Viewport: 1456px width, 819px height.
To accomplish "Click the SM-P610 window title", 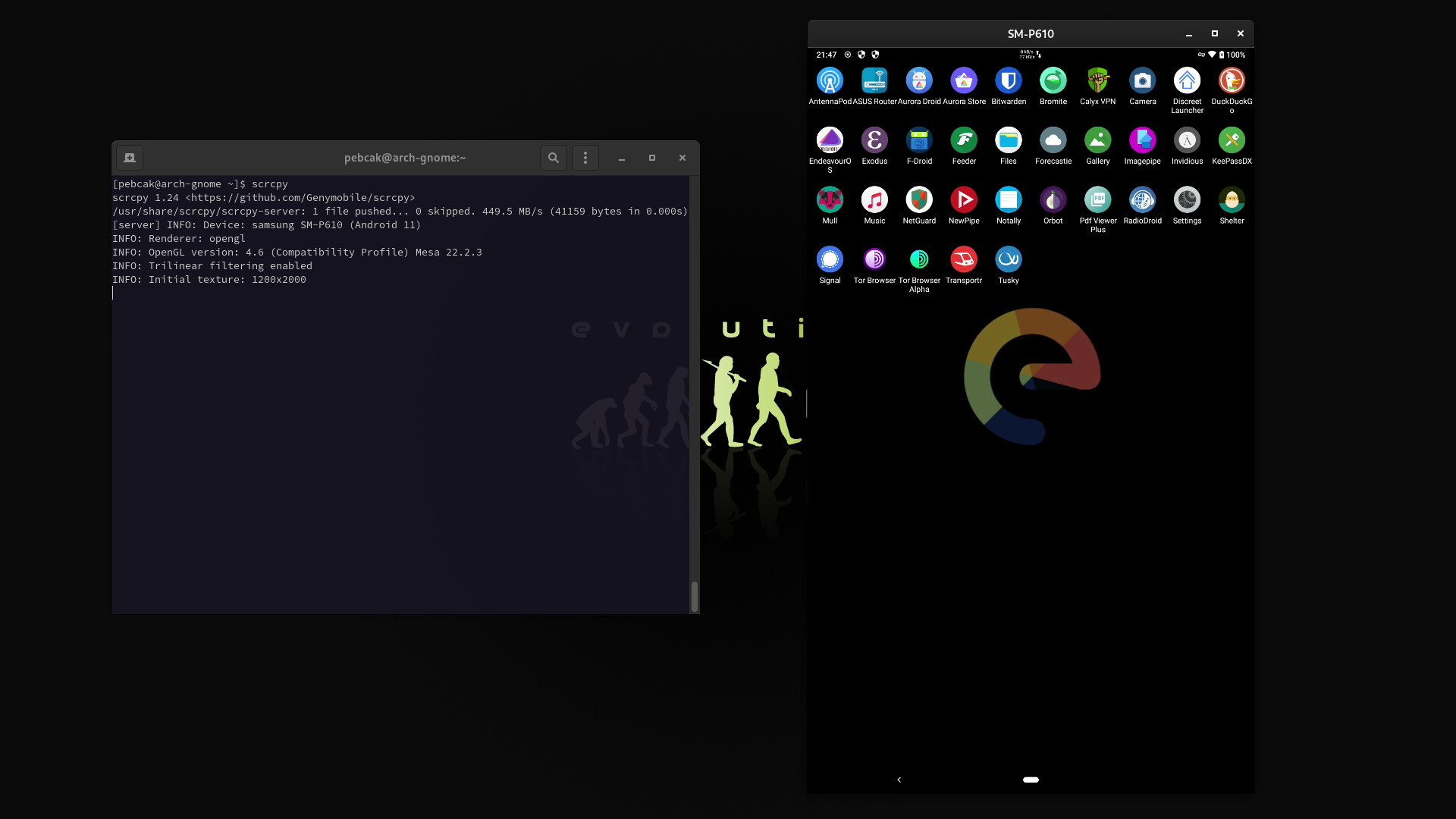I will coord(1031,34).
